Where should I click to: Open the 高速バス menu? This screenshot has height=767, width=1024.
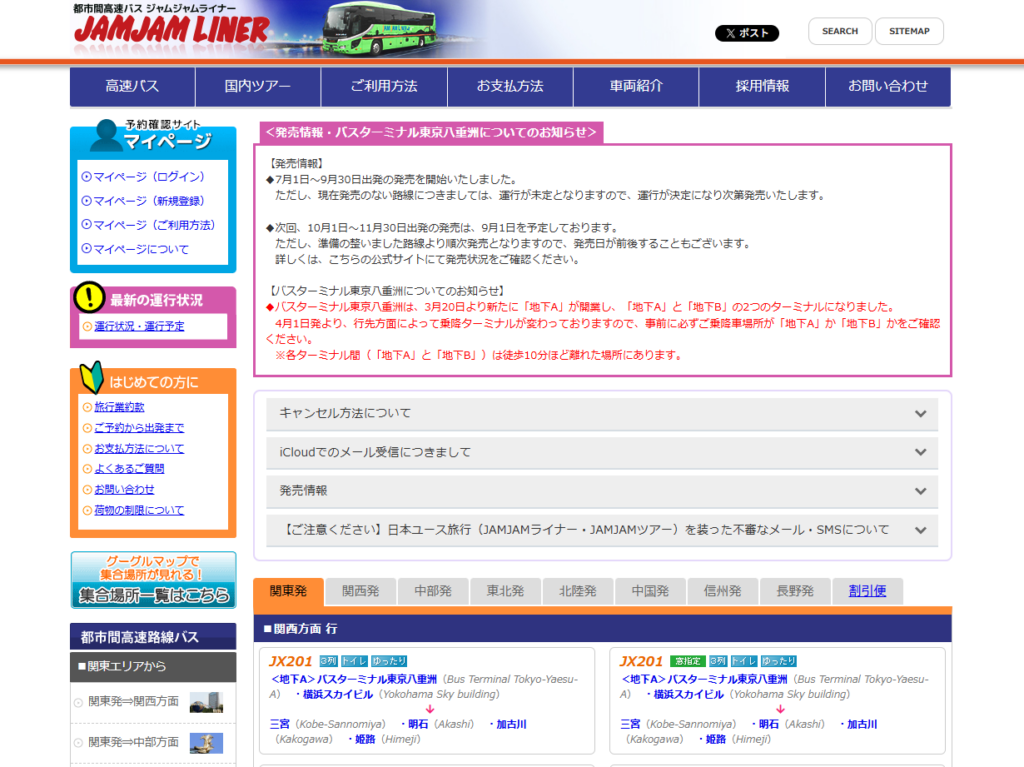tap(133, 86)
